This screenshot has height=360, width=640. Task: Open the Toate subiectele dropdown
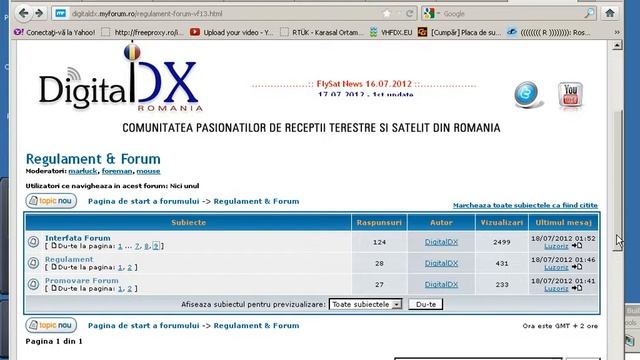(x=365, y=304)
